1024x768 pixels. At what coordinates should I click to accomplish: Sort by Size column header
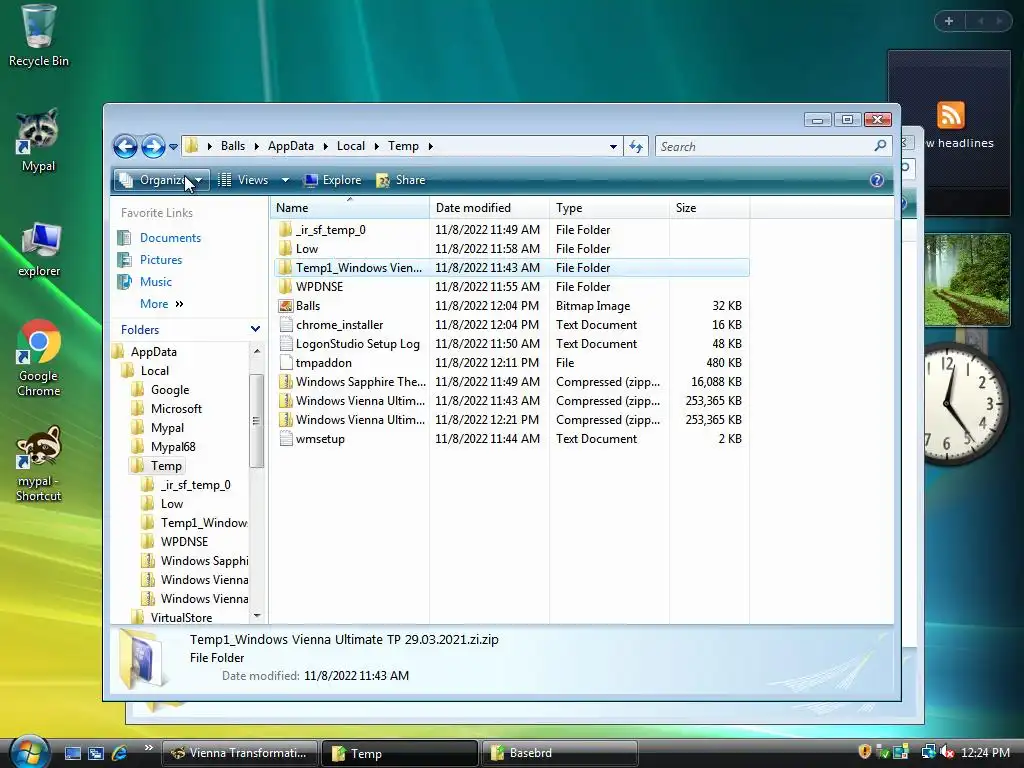tap(710, 208)
